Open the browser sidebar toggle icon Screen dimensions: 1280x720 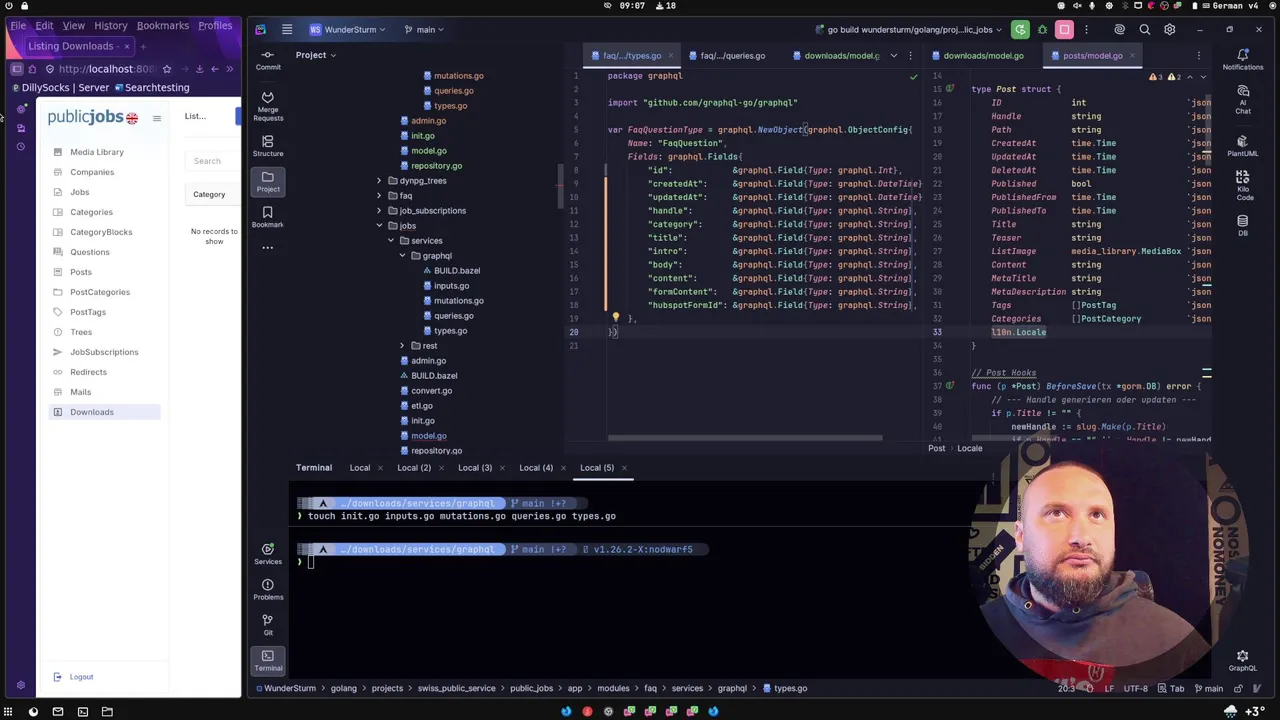17,69
